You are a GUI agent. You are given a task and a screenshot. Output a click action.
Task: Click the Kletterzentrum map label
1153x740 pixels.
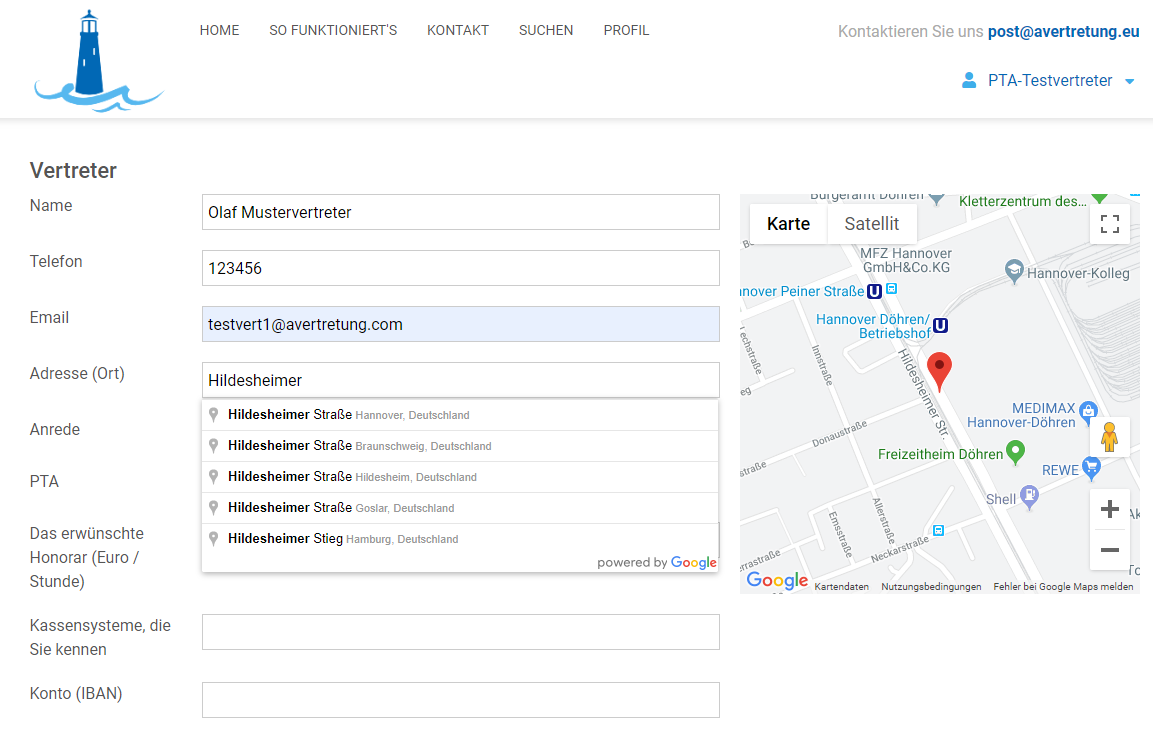coord(1022,202)
